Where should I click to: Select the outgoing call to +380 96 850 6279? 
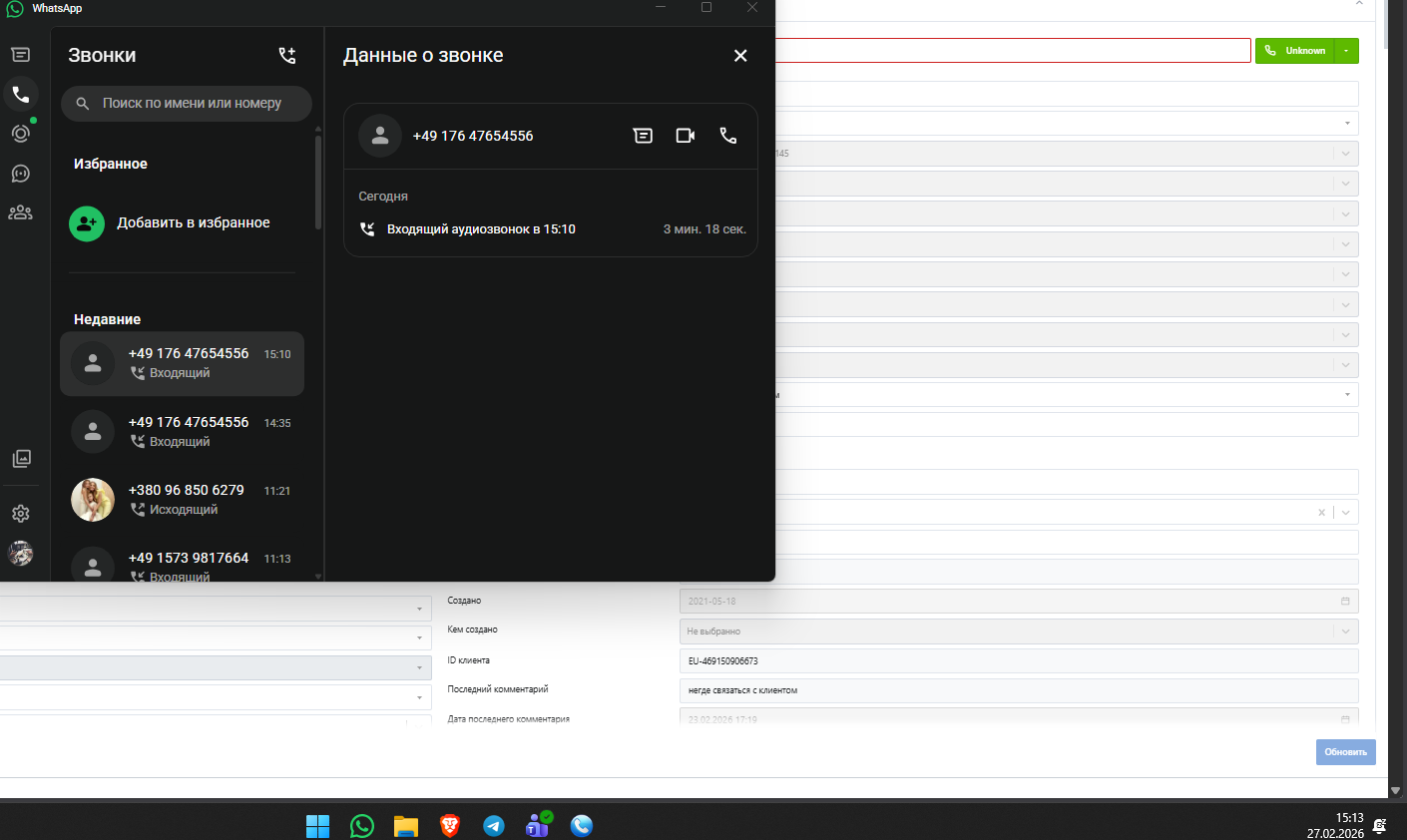183,500
